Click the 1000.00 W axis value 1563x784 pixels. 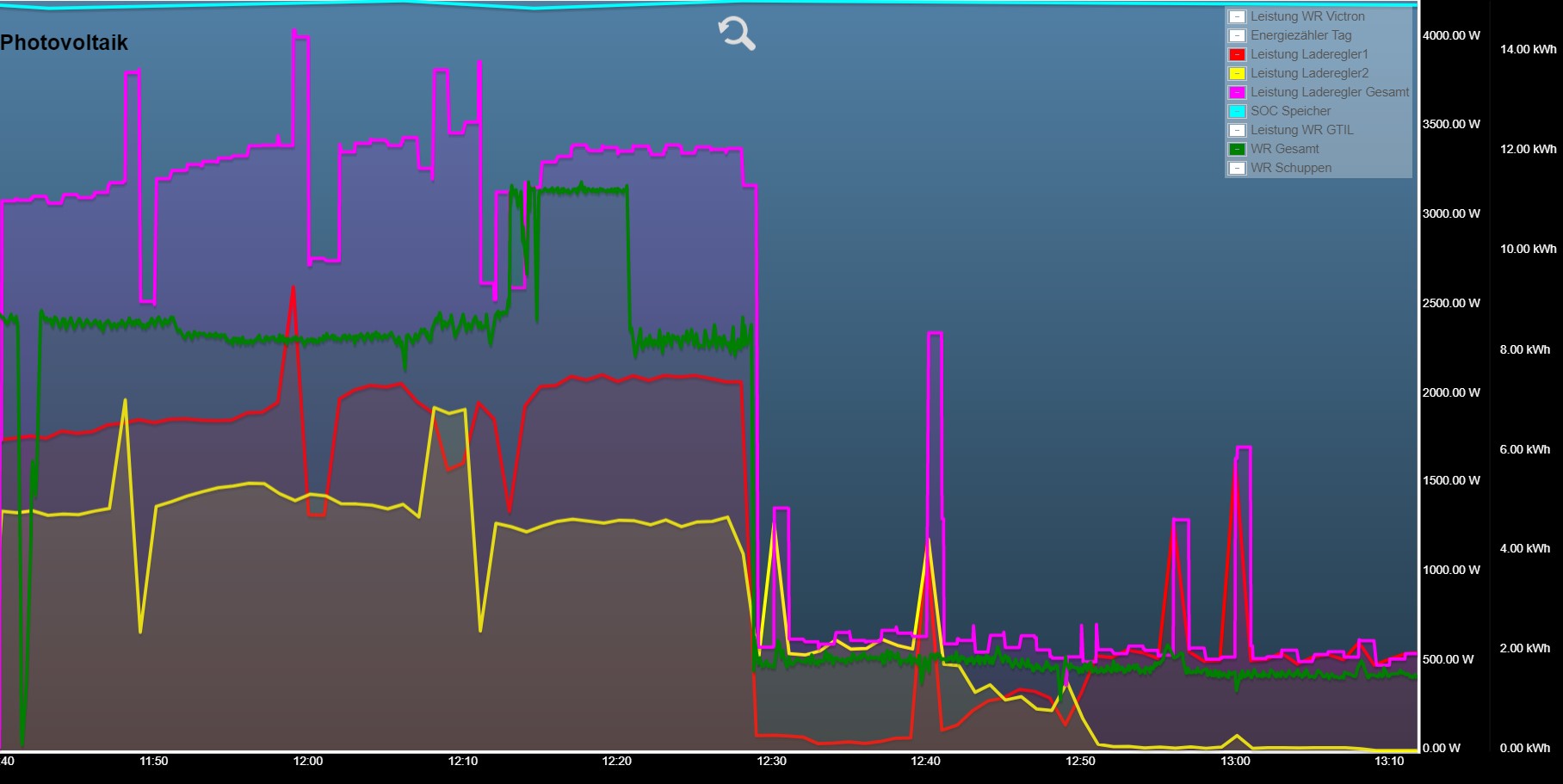tap(1451, 570)
